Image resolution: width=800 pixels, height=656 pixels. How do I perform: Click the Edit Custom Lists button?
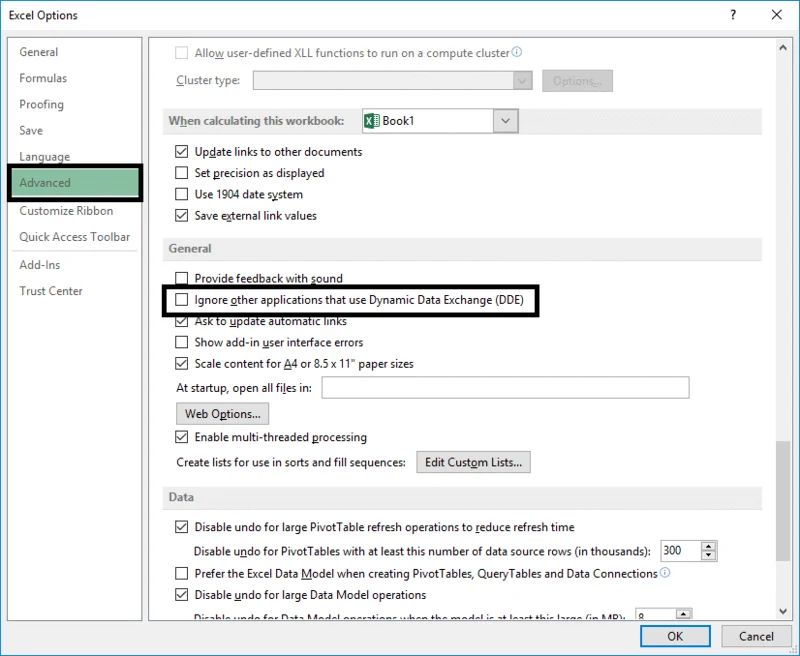pos(473,462)
